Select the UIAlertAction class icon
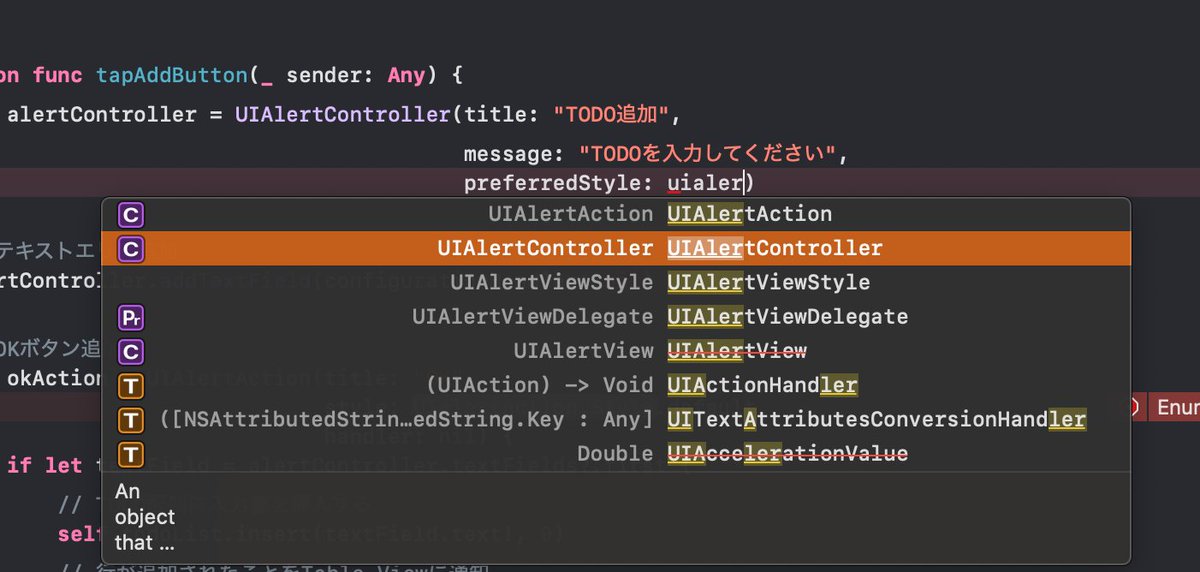Image resolution: width=1200 pixels, height=572 pixels. 131,215
